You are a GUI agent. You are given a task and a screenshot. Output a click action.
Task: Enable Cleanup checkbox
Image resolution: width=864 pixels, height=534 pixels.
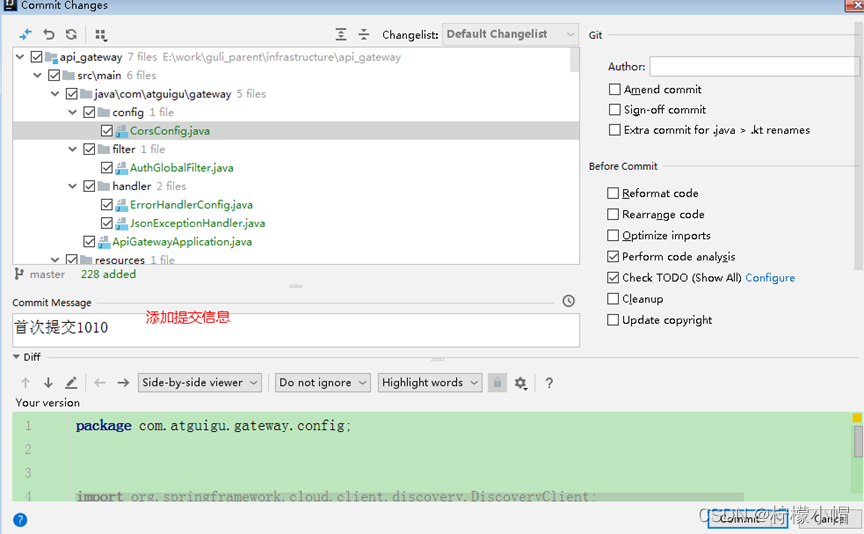[613, 299]
